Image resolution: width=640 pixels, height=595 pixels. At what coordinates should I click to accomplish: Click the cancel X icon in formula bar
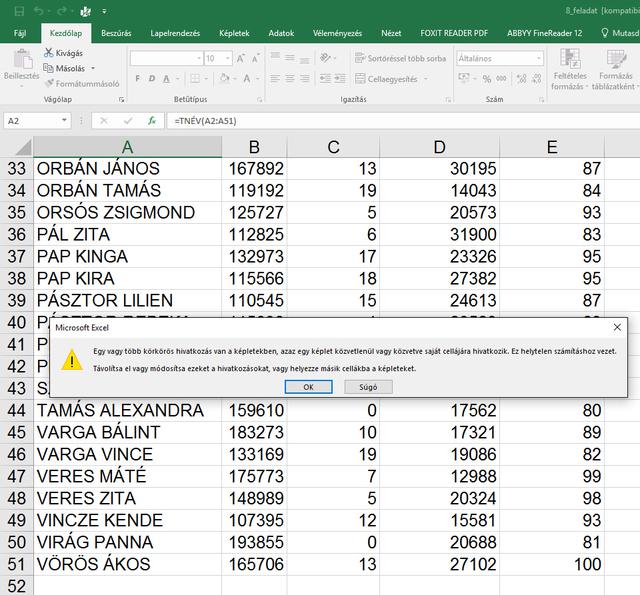coord(104,121)
